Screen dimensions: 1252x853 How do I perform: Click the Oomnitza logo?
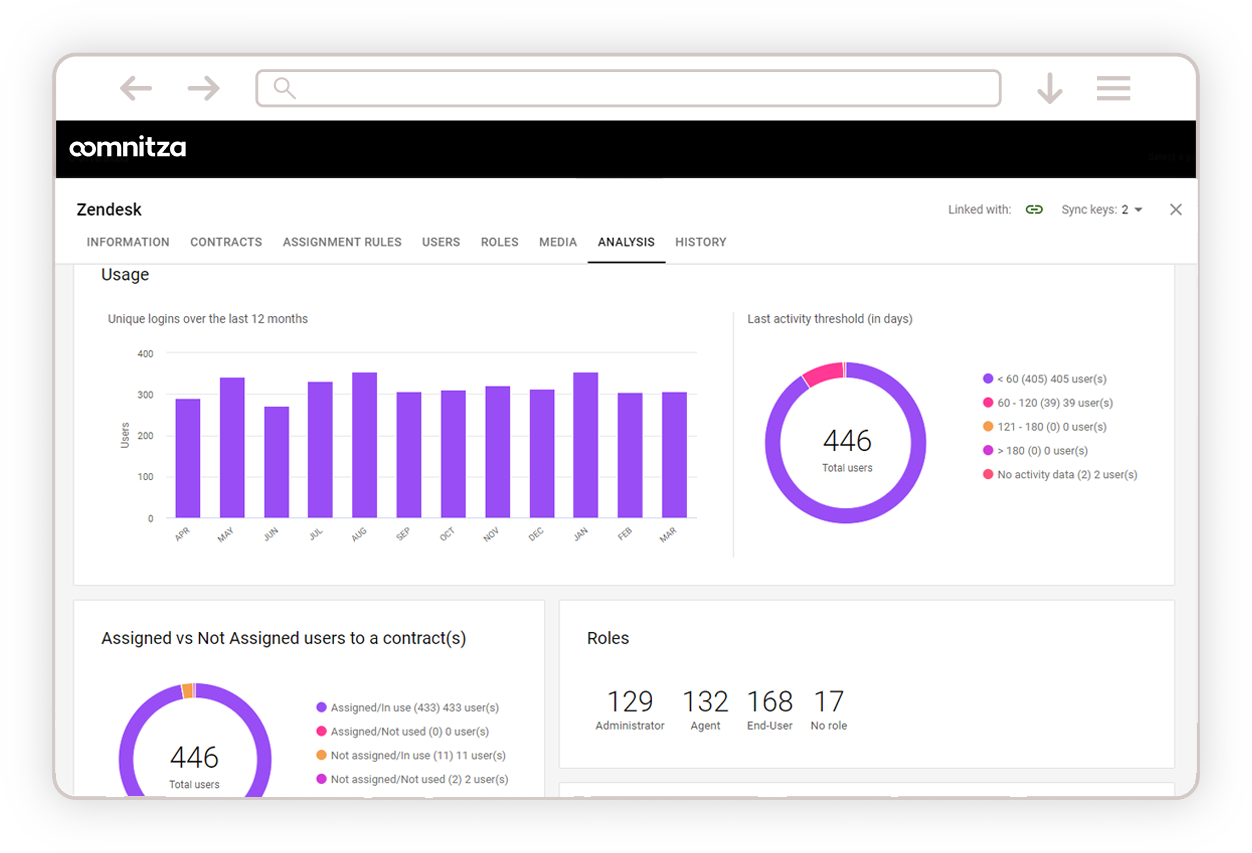point(127,148)
